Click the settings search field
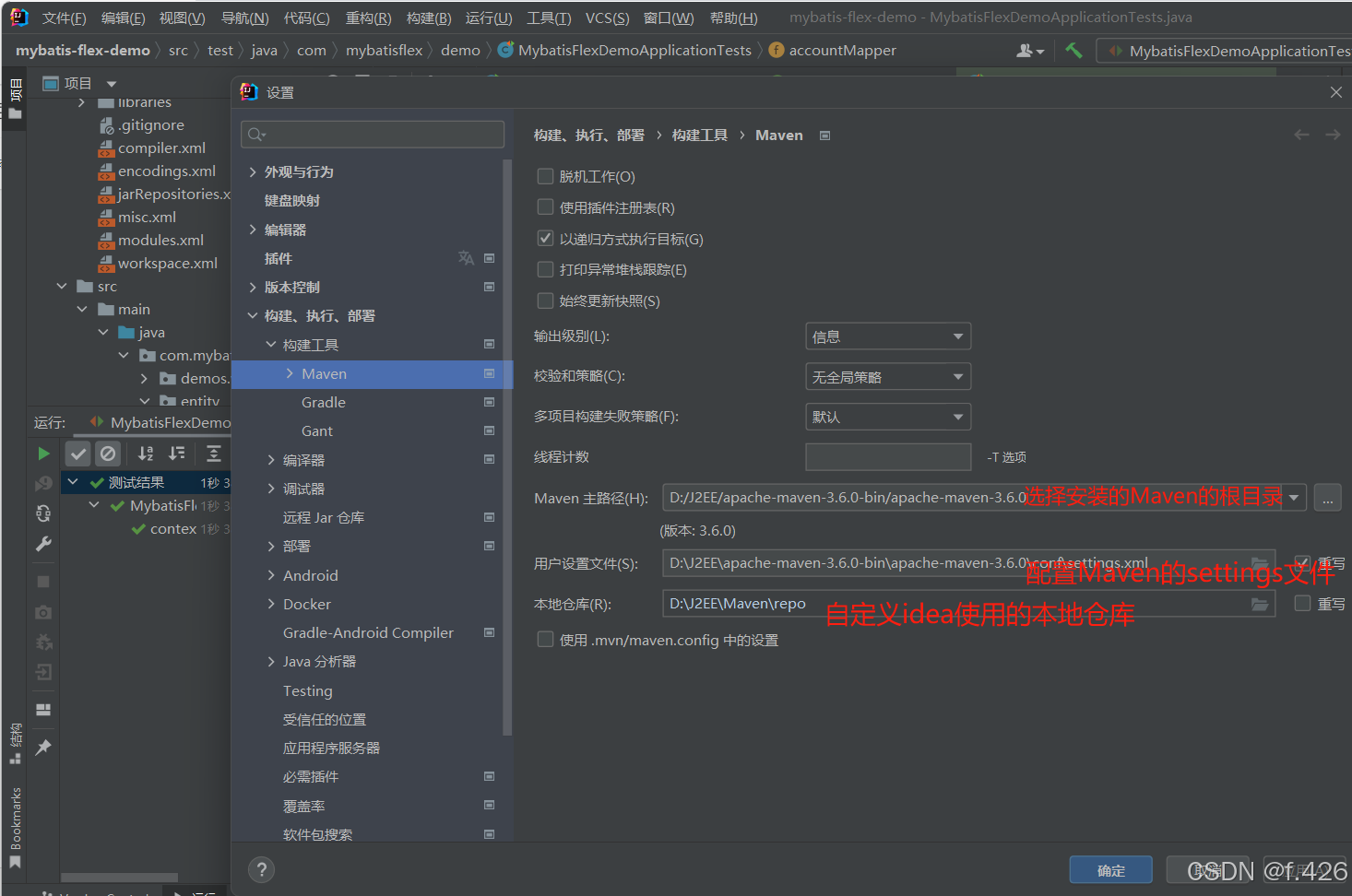1352x896 pixels. (373, 135)
